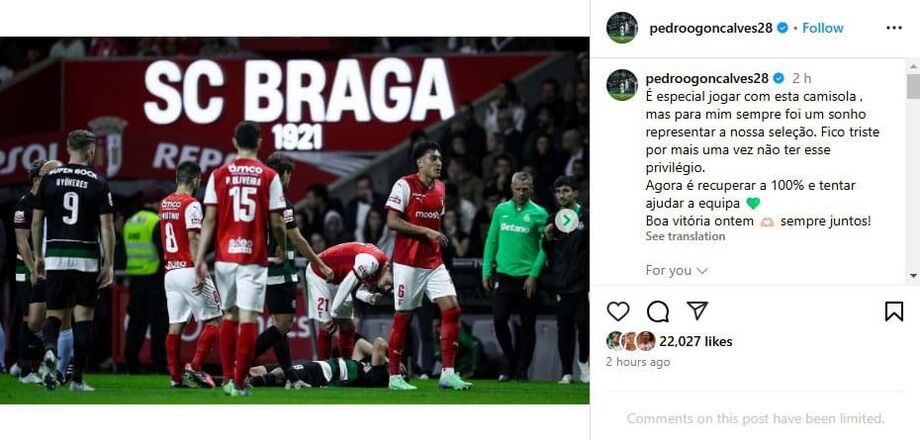Follow pedroogoncalves28
The image size is (920, 440).
pyautogui.click(x=823, y=28)
